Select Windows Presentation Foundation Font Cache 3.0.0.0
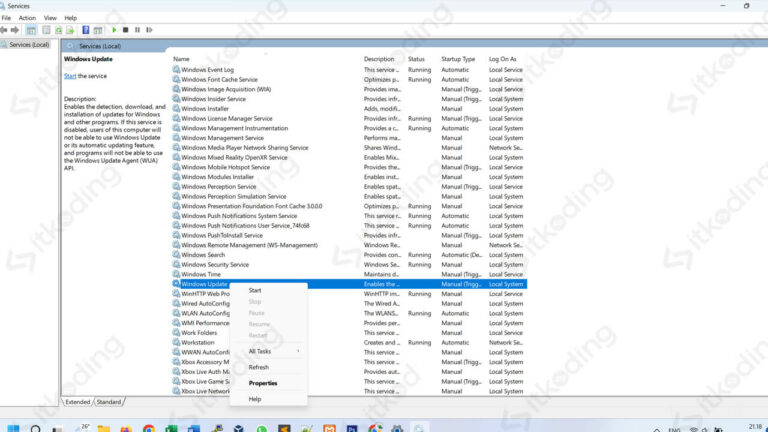Screen dimensions: 768x432 coord(349,206)
